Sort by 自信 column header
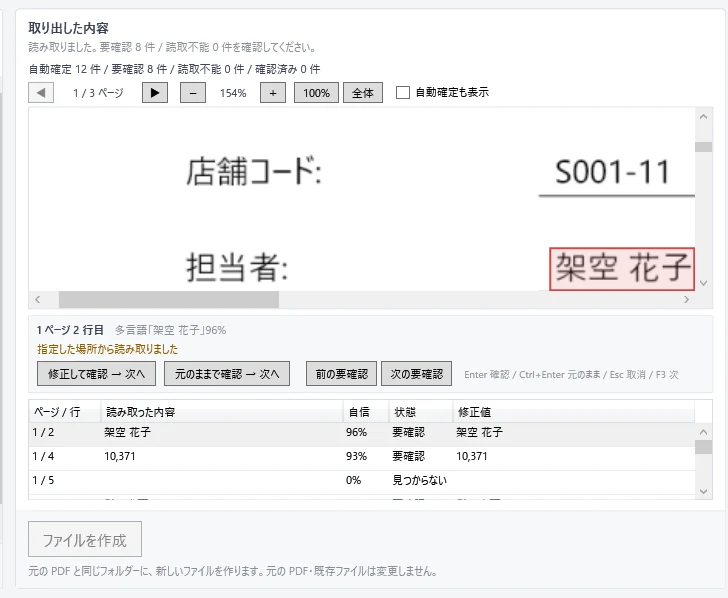Screen dimensions: 728x598 tap(366, 412)
